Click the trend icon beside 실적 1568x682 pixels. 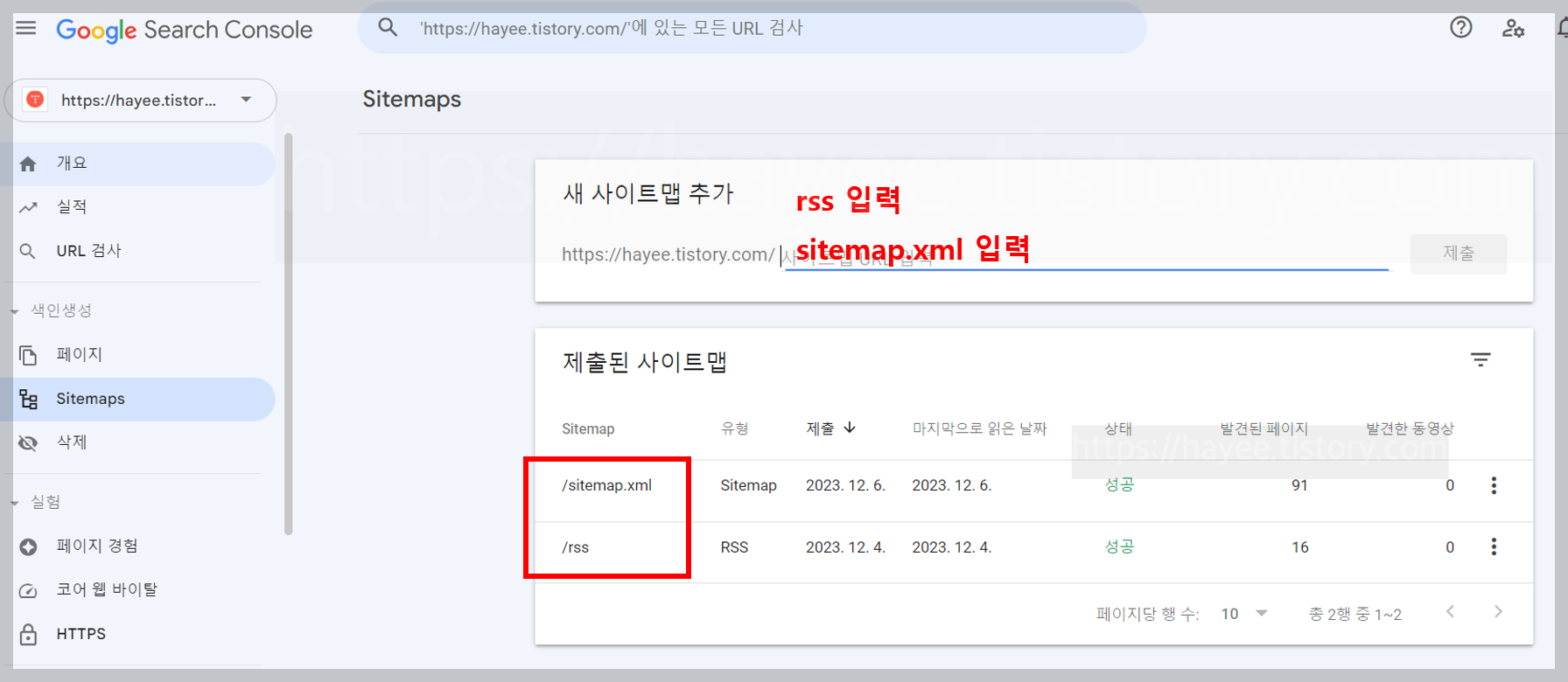(x=28, y=207)
